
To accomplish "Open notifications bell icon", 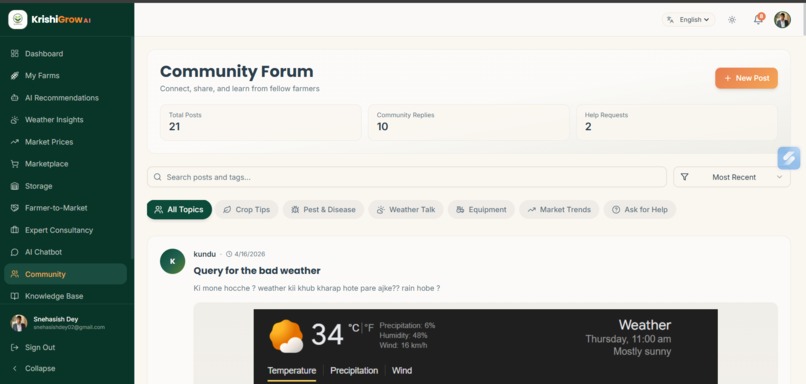I will tap(758, 20).
